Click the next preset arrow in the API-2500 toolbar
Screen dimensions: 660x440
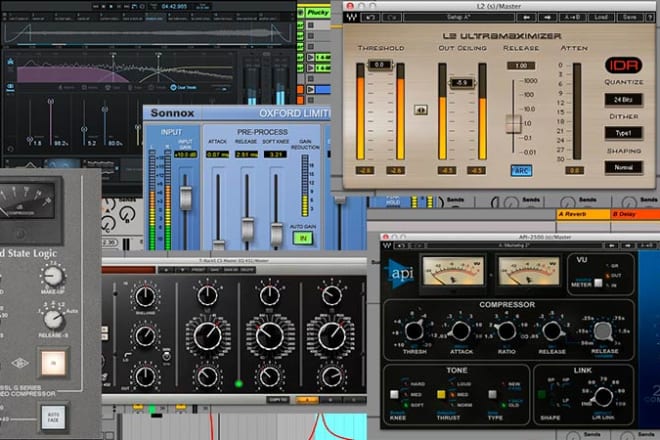[x=628, y=245]
